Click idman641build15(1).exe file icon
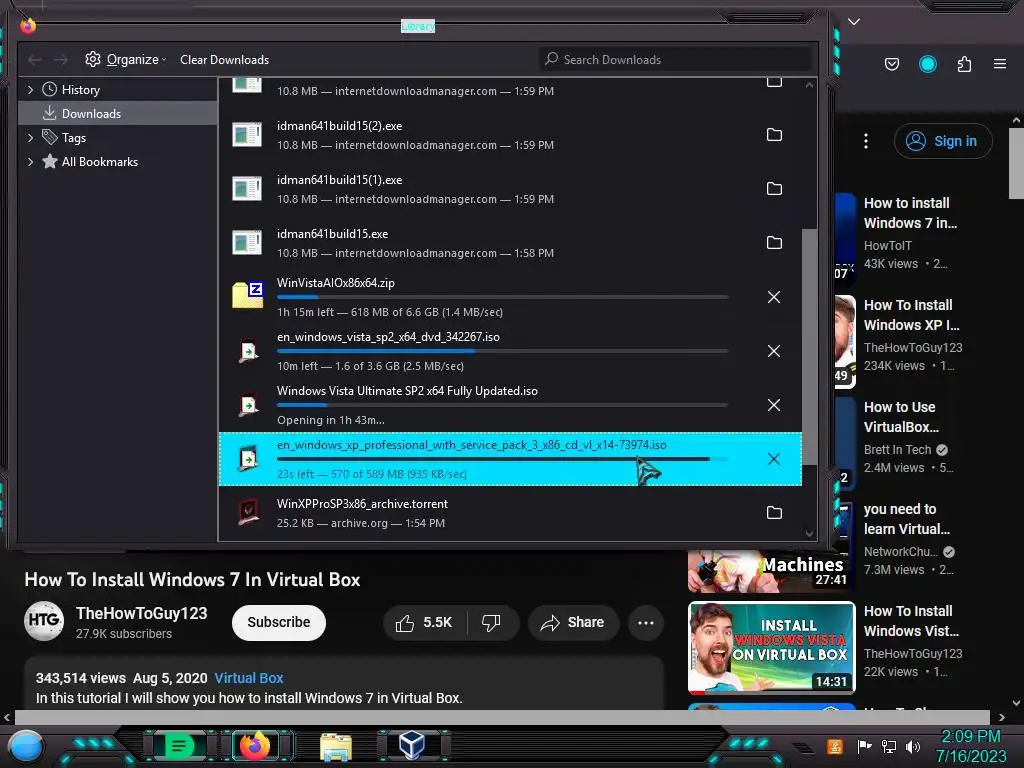This screenshot has height=768, width=1024. tap(247, 189)
